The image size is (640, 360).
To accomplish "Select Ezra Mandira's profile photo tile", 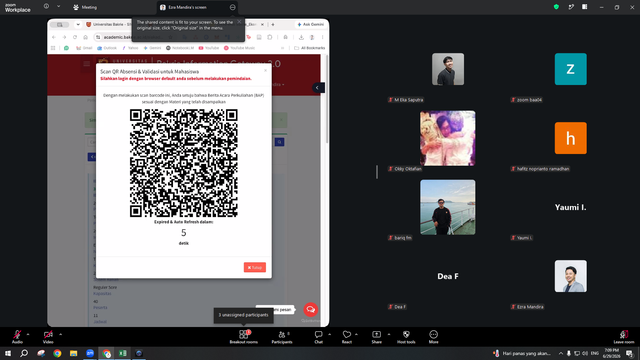I will [571, 276].
